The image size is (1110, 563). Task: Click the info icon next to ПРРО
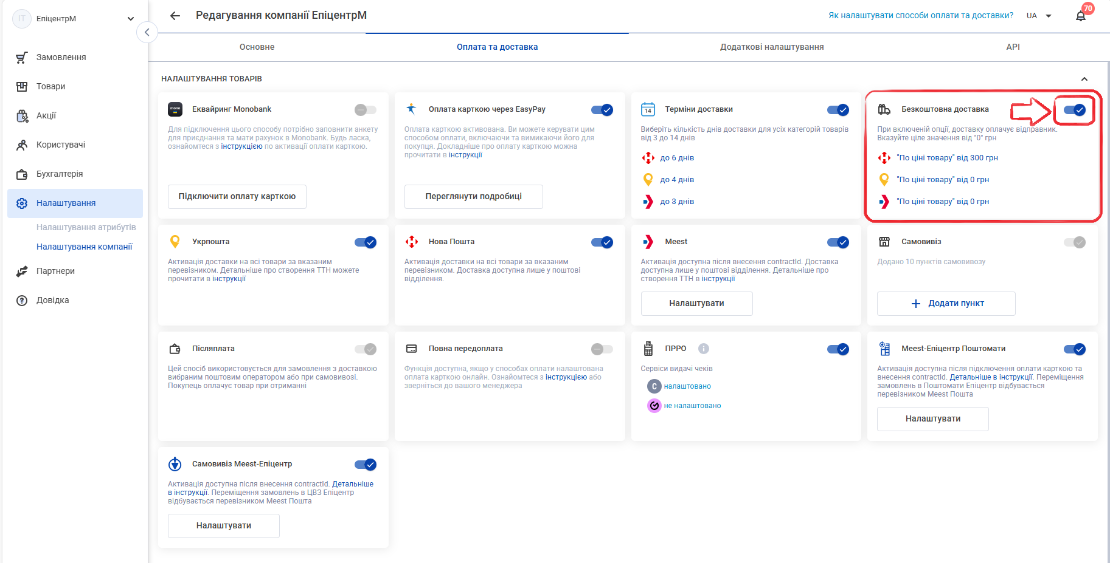tap(704, 349)
